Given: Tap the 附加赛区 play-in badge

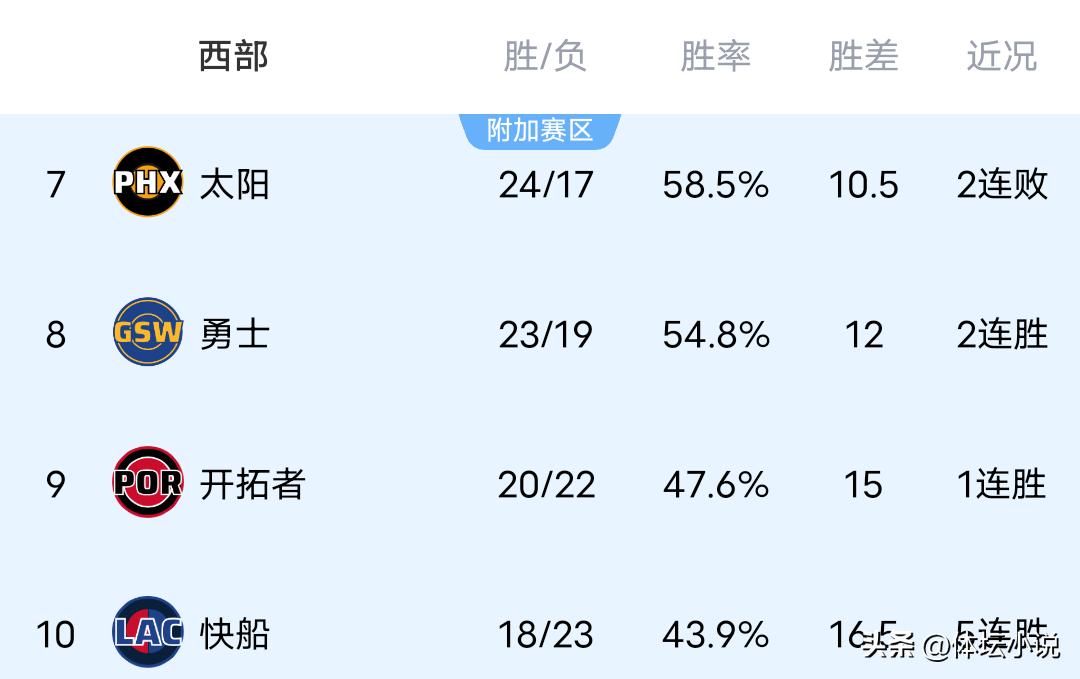Looking at the screenshot, I should (540, 131).
